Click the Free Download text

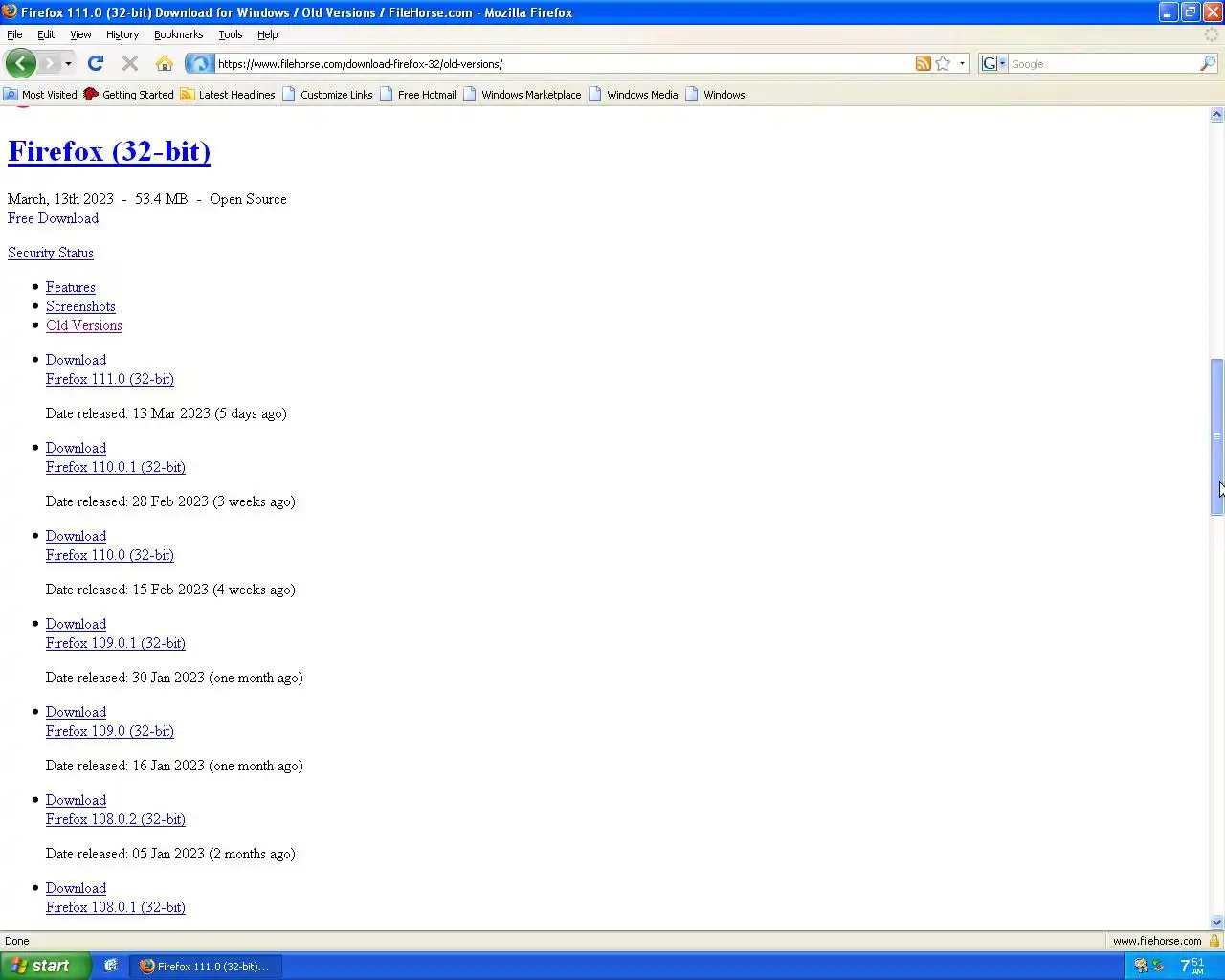coord(53,218)
